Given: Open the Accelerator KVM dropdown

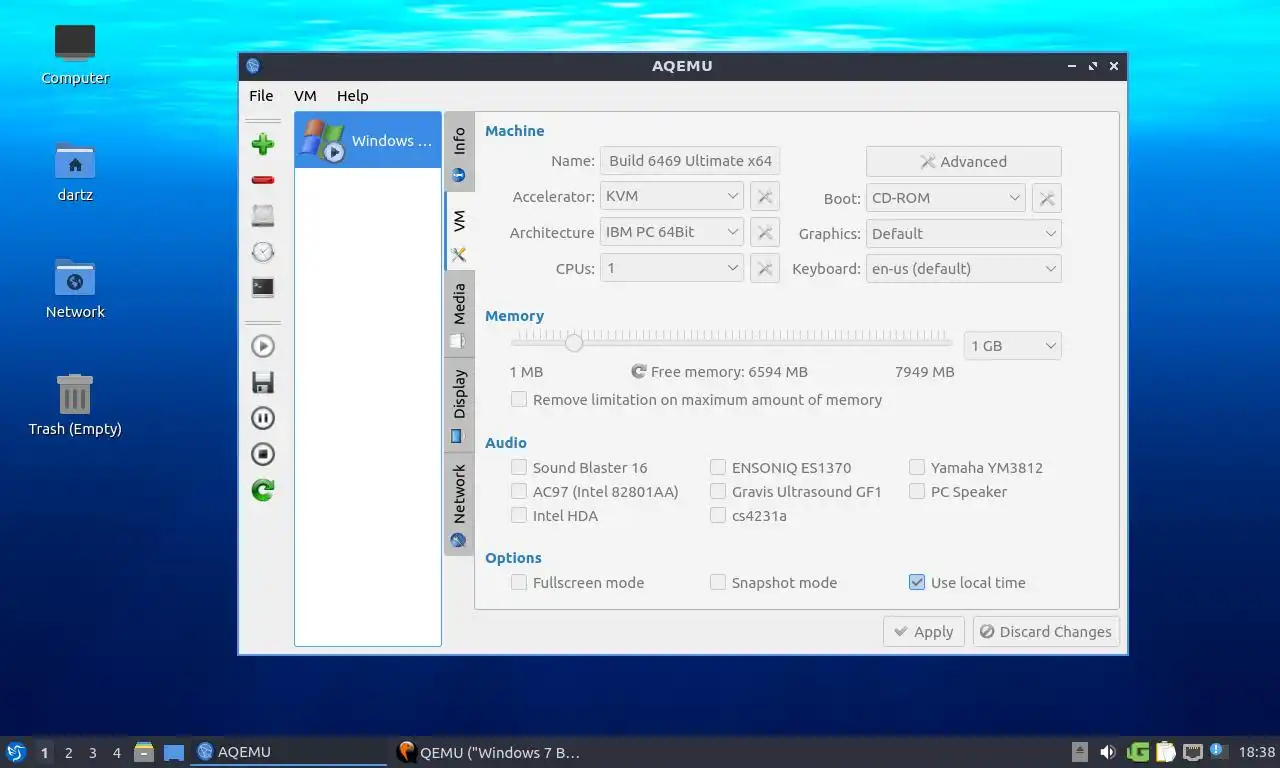Looking at the screenshot, I should (x=672, y=197).
